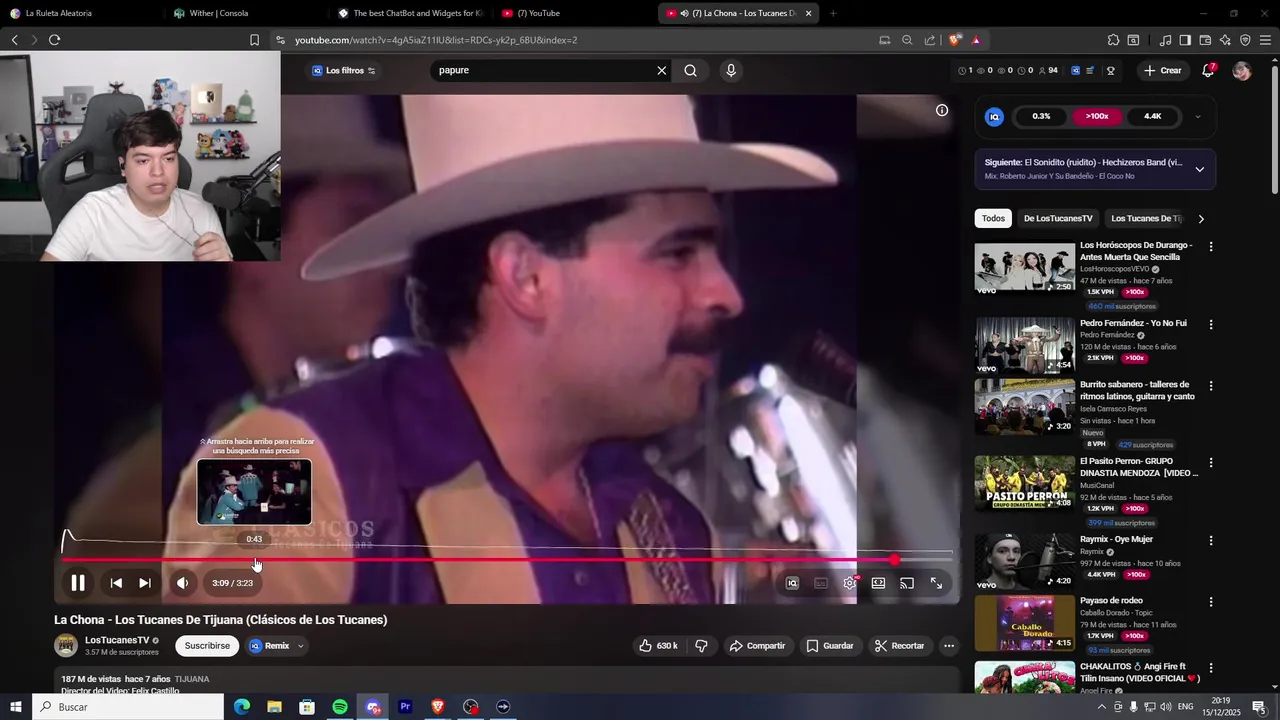1280x720 pixels.
Task: Open the Los filtros search filter menu
Action: coord(343,71)
